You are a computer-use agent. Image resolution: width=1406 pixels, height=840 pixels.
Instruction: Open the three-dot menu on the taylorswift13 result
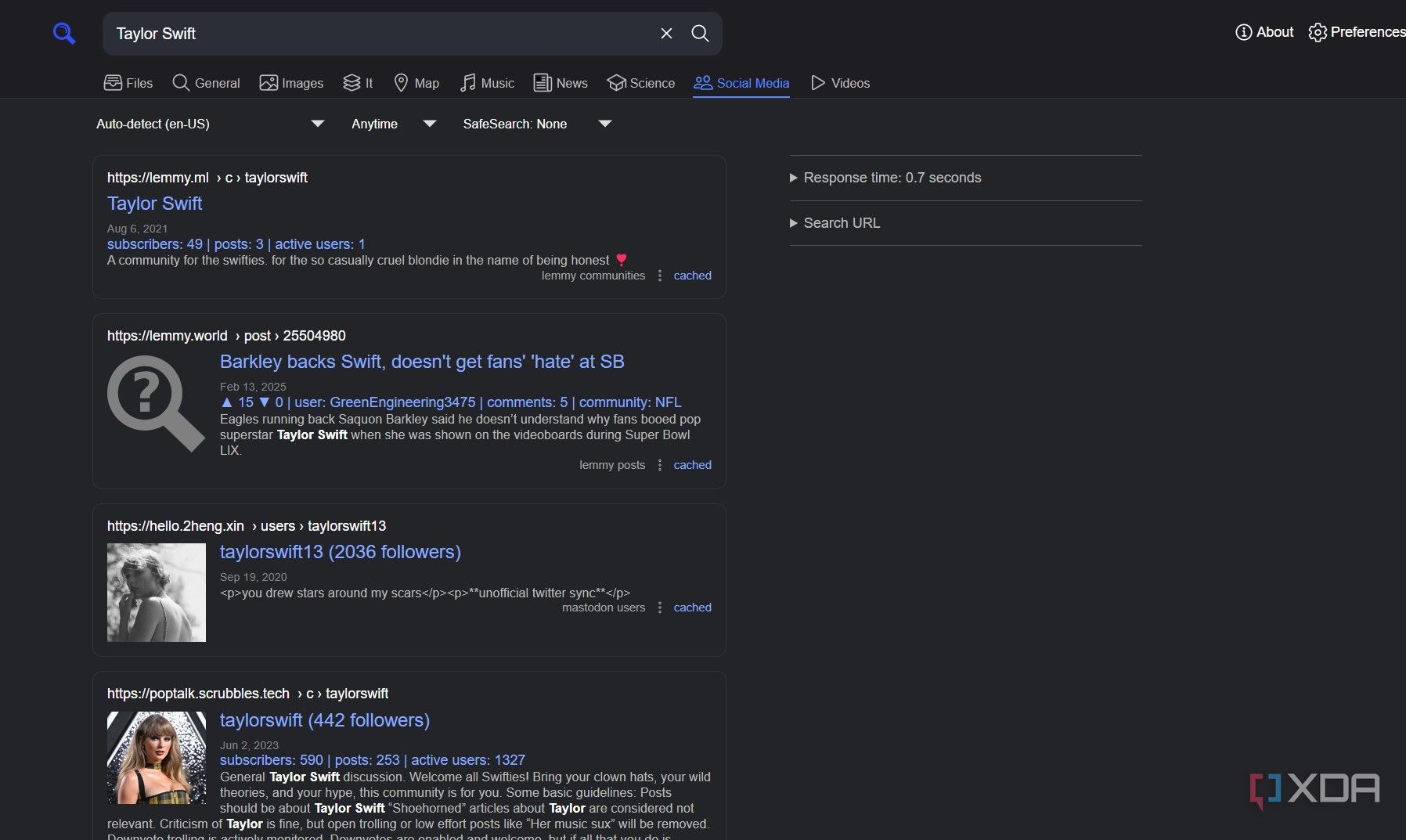[660, 607]
